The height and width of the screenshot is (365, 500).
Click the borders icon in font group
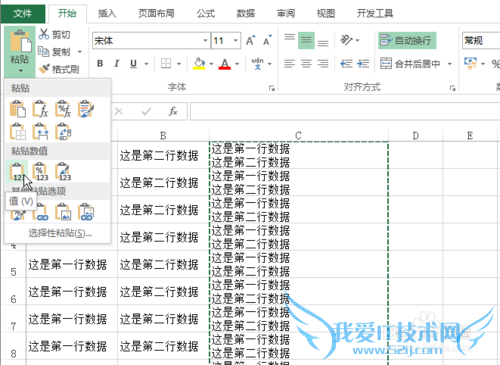166,63
